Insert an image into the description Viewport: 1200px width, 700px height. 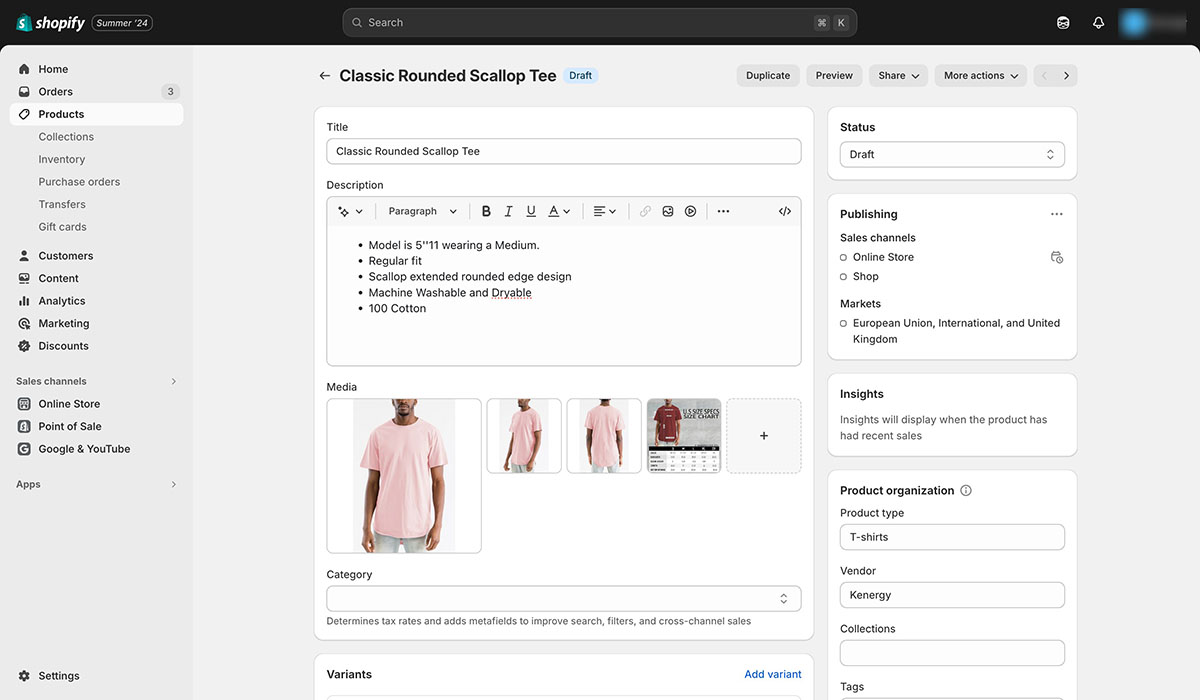click(667, 210)
